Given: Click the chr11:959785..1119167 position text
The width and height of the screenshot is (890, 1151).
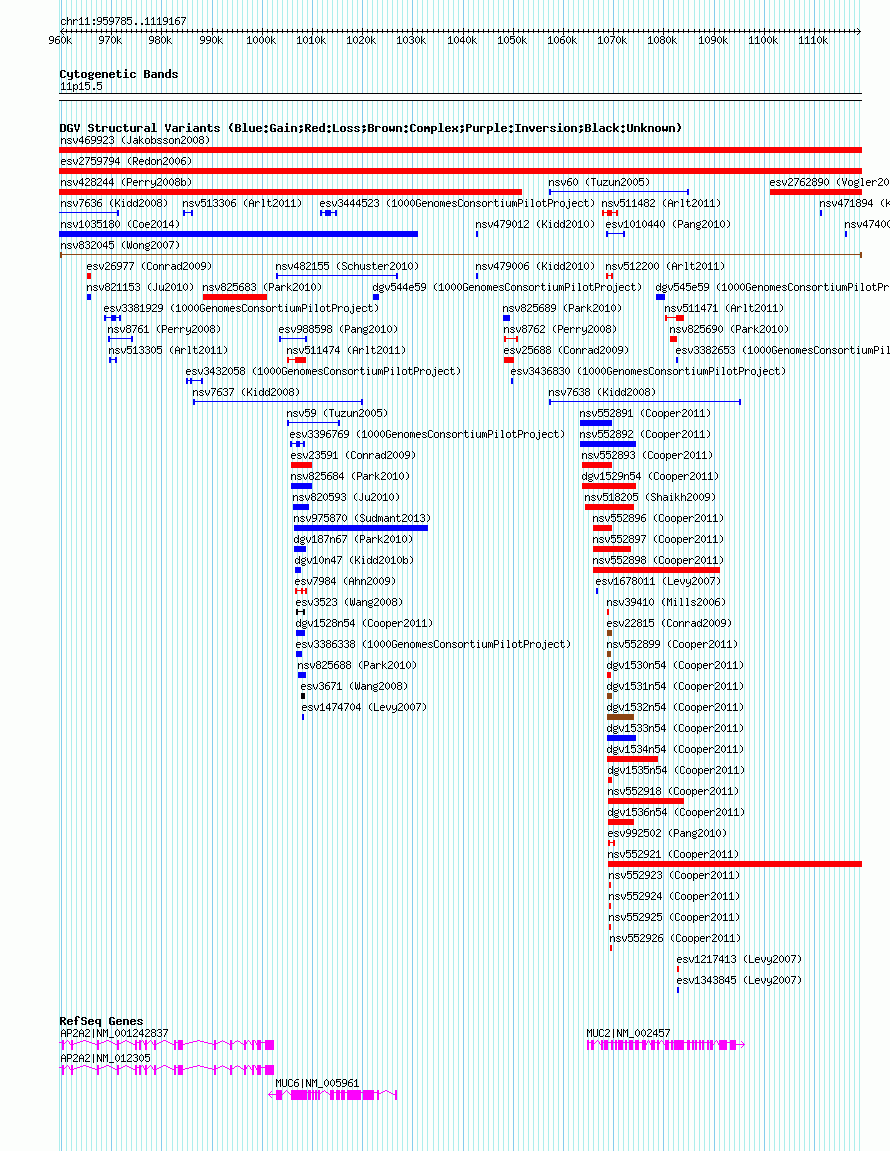Looking at the screenshot, I should pyautogui.click(x=123, y=21).
